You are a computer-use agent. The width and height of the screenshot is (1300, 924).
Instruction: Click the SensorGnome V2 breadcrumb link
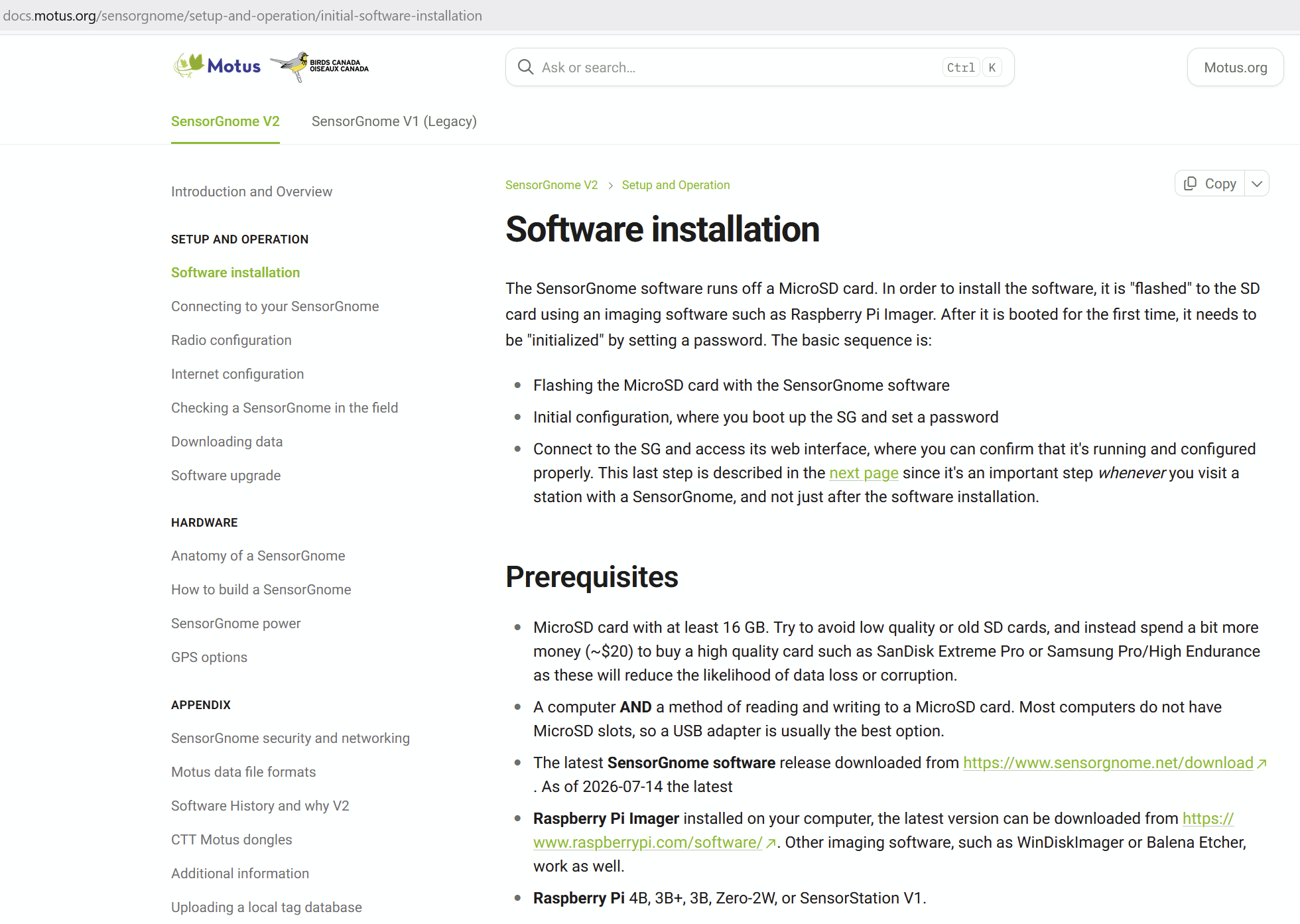551,185
